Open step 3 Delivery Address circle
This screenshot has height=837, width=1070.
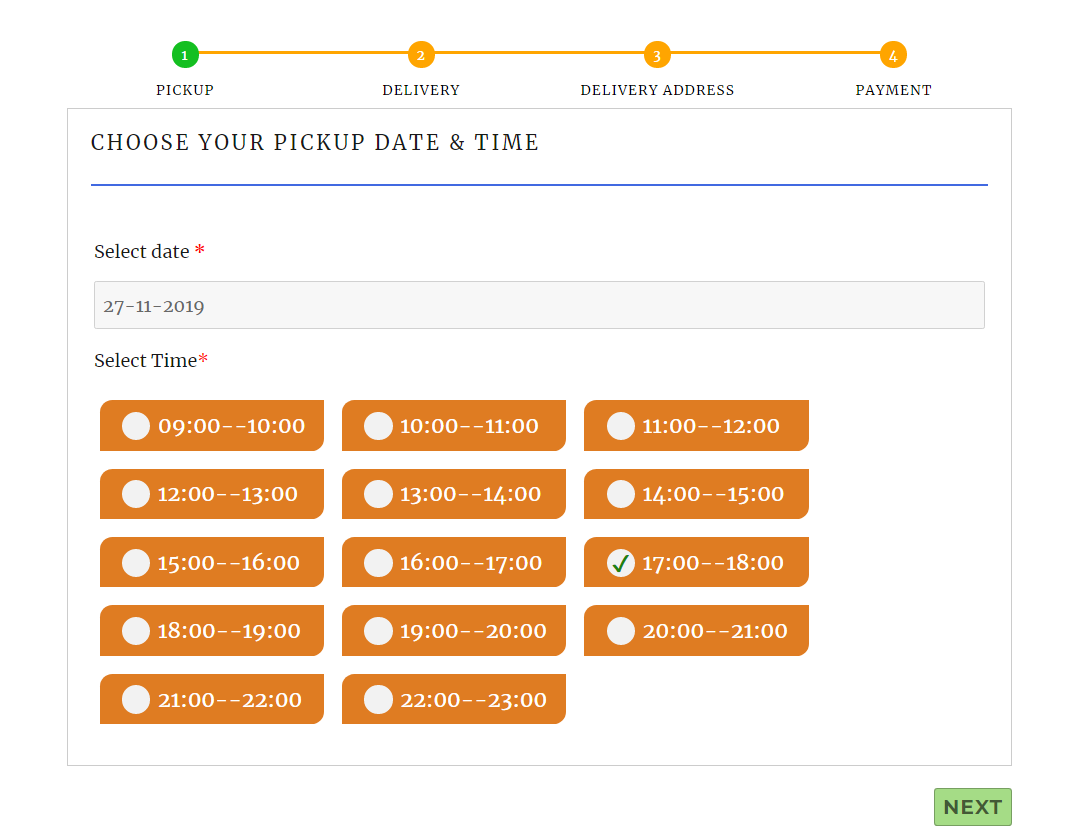(657, 55)
